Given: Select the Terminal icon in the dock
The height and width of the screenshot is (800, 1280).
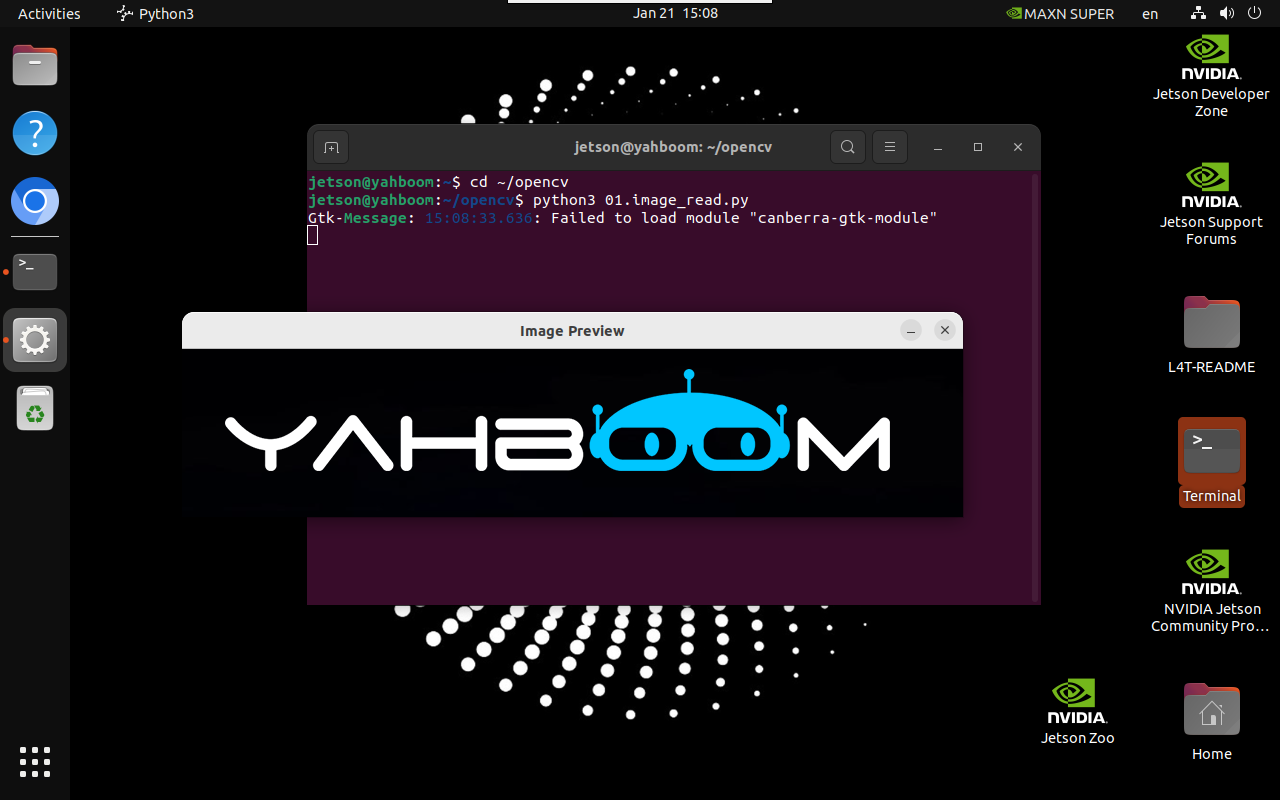Looking at the screenshot, I should coord(35,272).
